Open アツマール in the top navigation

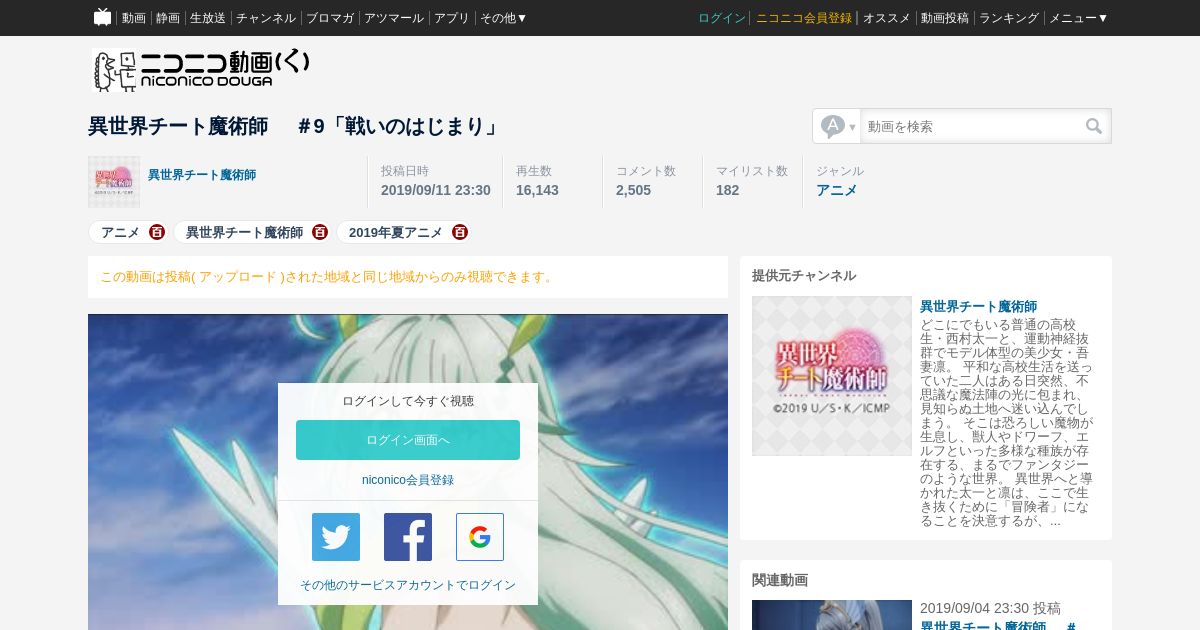click(394, 18)
